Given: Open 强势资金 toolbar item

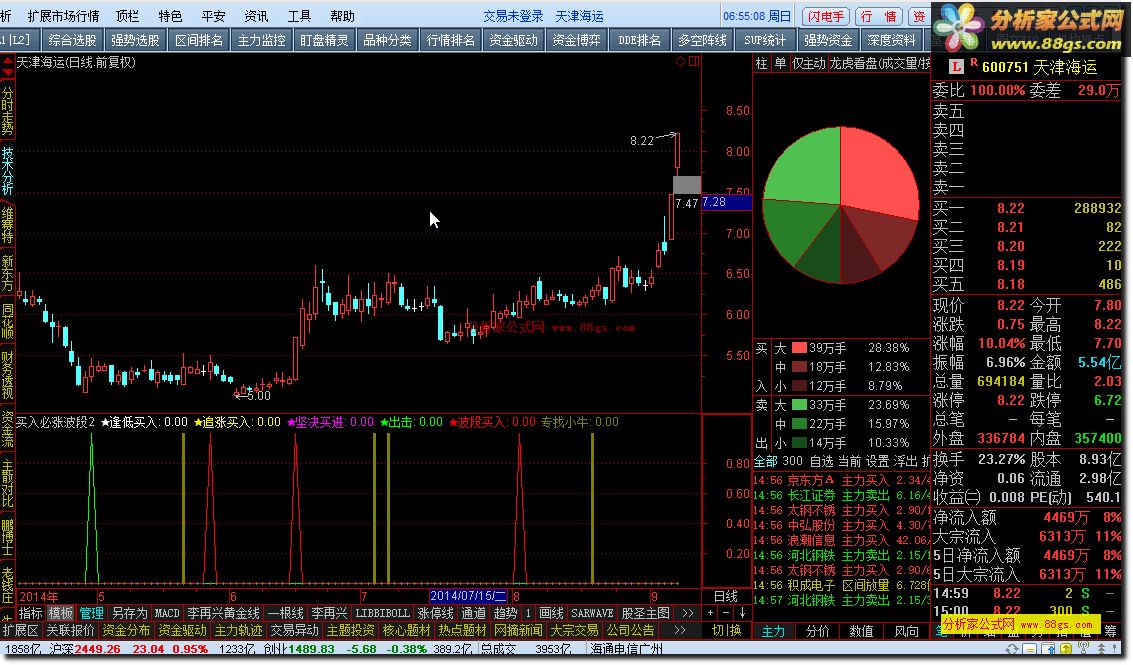Looking at the screenshot, I should pyautogui.click(x=828, y=40).
